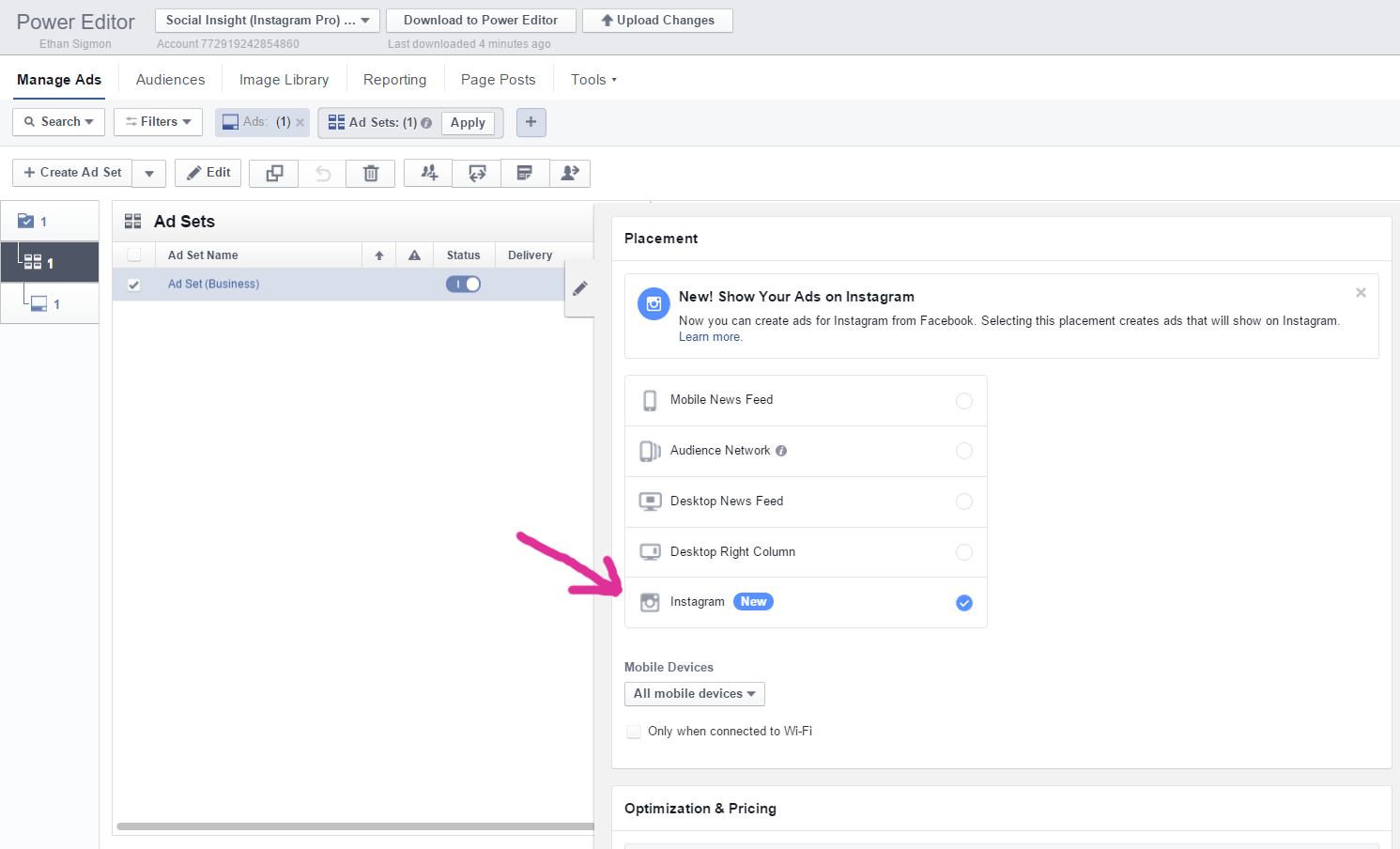Click the duplicate ad set icon
This screenshot has width=1400, height=849.
coord(274,173)
